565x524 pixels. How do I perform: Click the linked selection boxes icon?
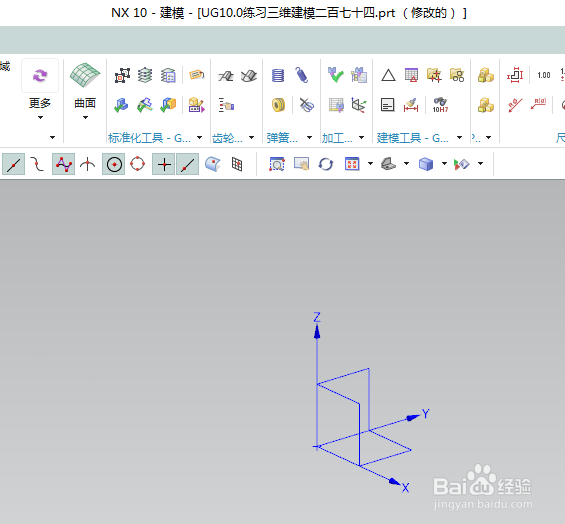click(x=123, y=75)
